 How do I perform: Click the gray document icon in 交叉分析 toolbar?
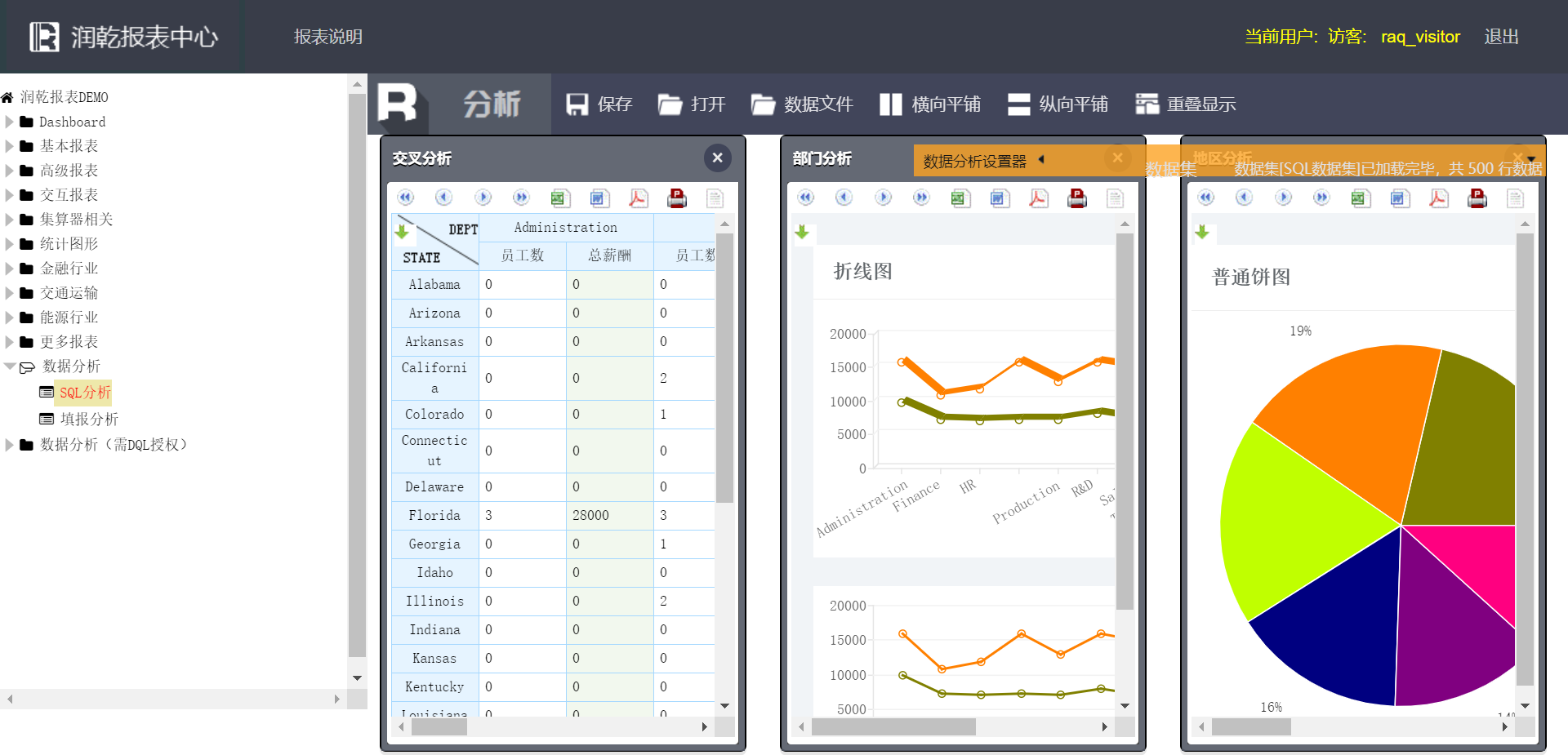(715, 198)
